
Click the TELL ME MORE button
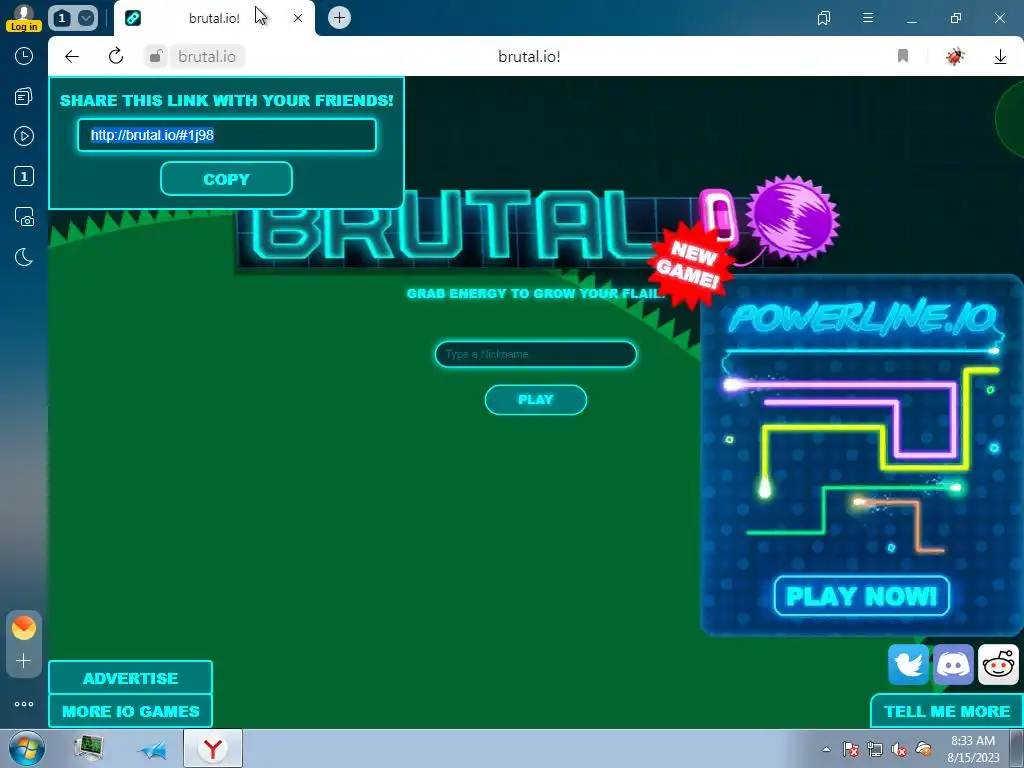pyautogui.click(x=947, y=711)
